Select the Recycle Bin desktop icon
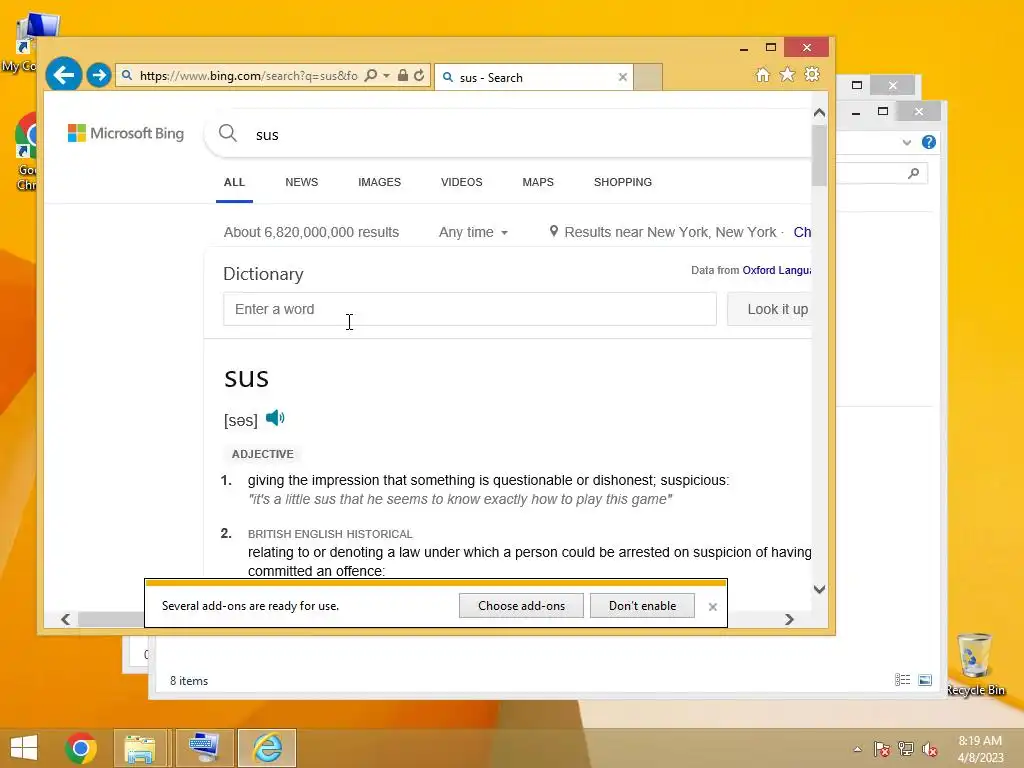This screenshot has width=1024, height=768. (x=974, y=664)
